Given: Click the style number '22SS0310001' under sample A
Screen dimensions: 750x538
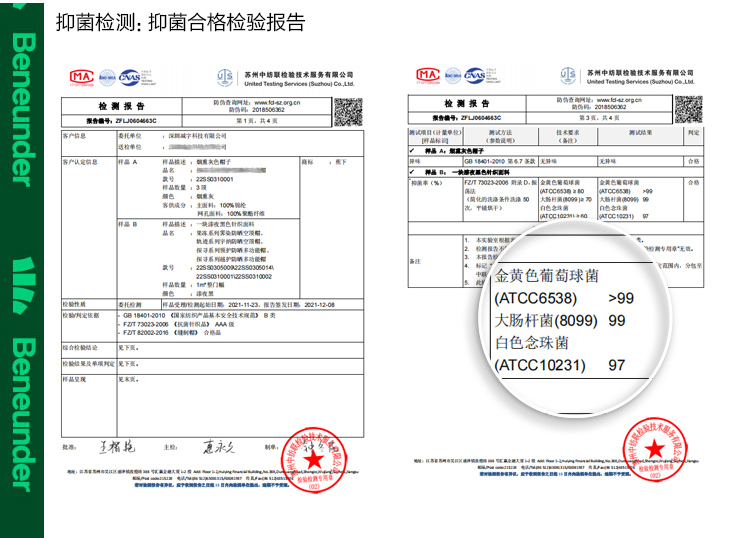Looking at the screenshot, I should click(215, 179).
